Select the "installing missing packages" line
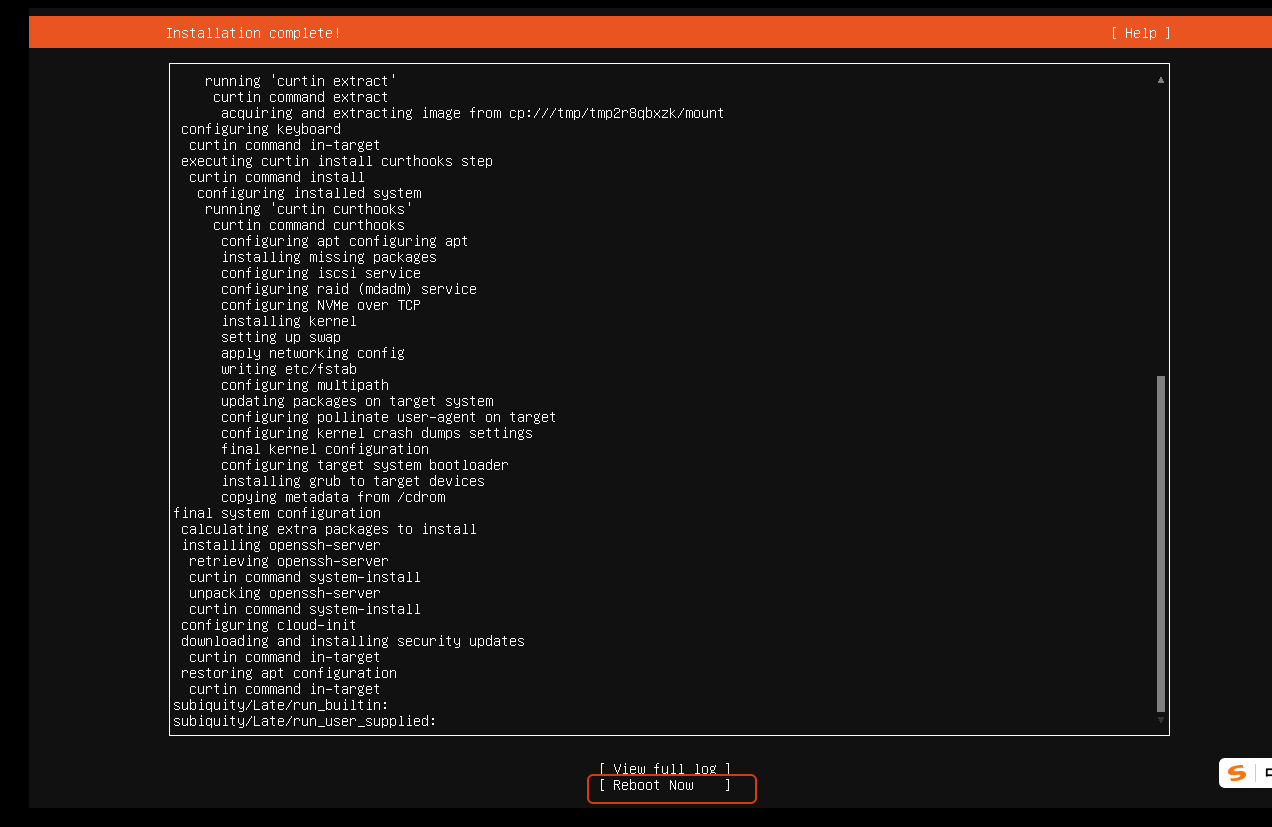 329,257
